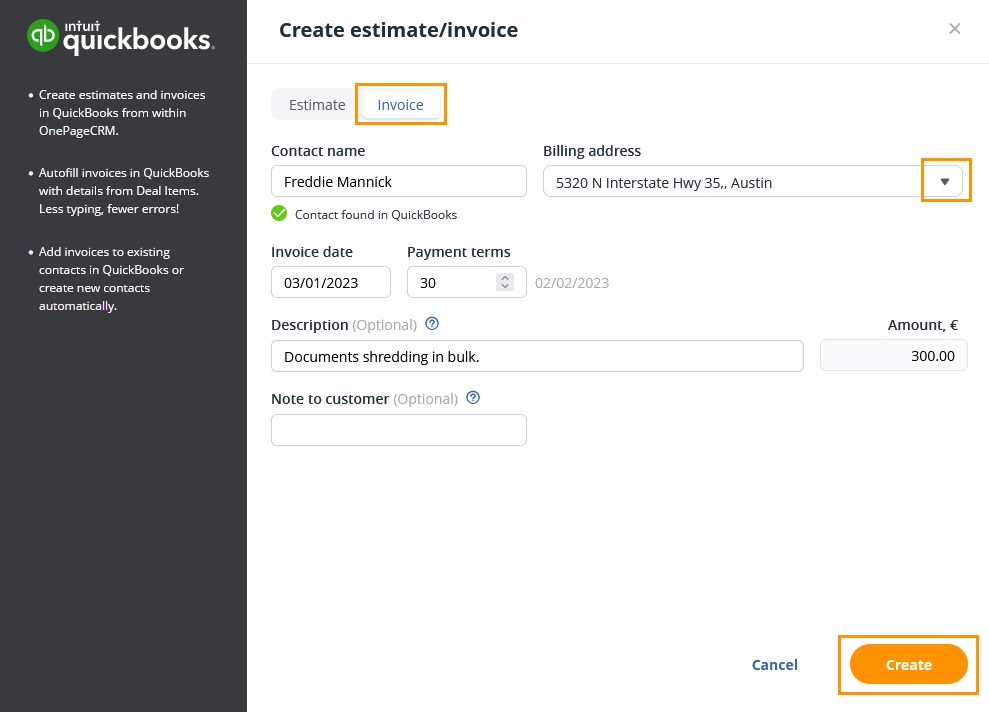
Task: Click the Contact name field
Action: 398,182
